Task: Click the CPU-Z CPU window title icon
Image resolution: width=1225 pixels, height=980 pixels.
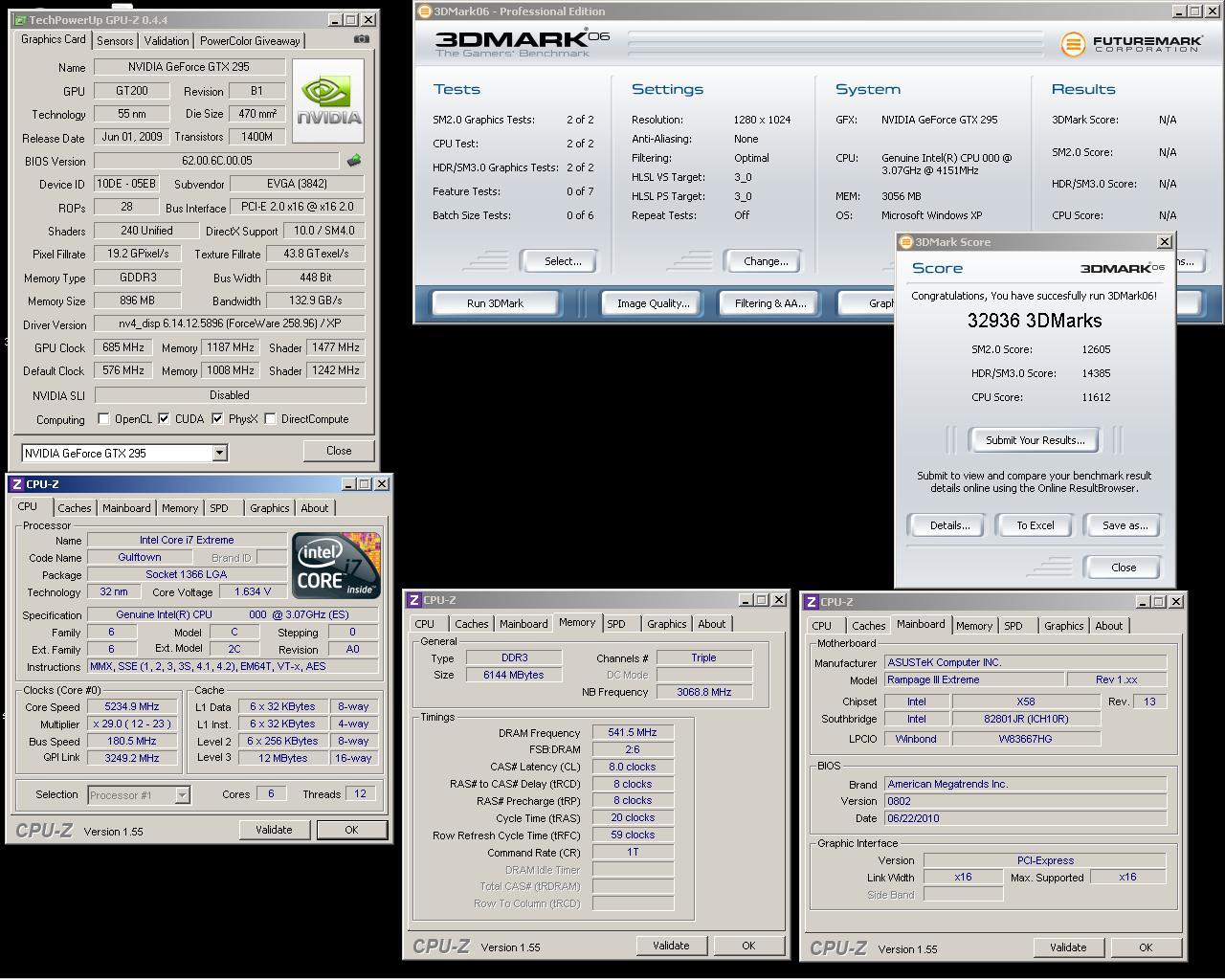Action: (16, 484)
